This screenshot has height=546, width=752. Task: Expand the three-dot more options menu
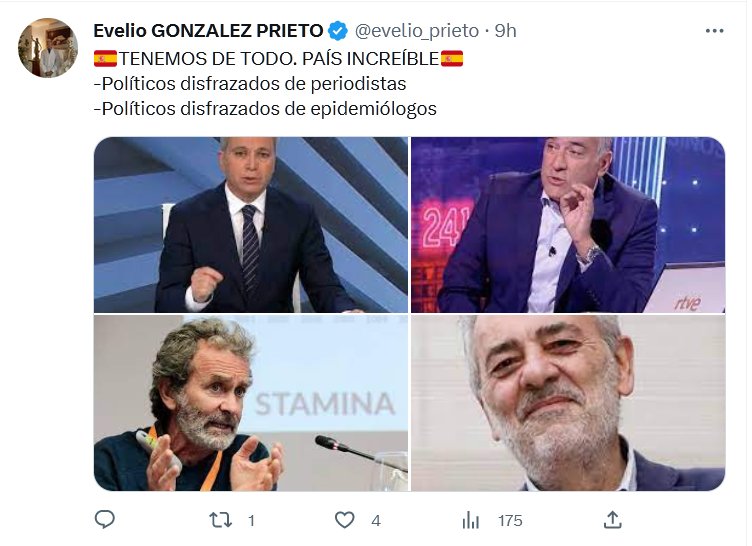714,31
